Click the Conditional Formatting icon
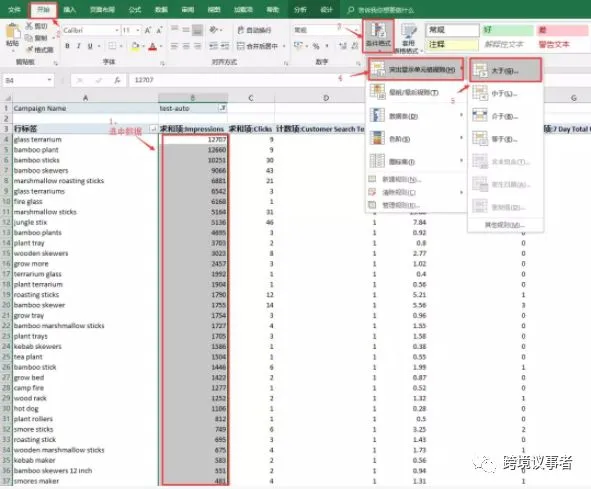 tap(378, 35)
